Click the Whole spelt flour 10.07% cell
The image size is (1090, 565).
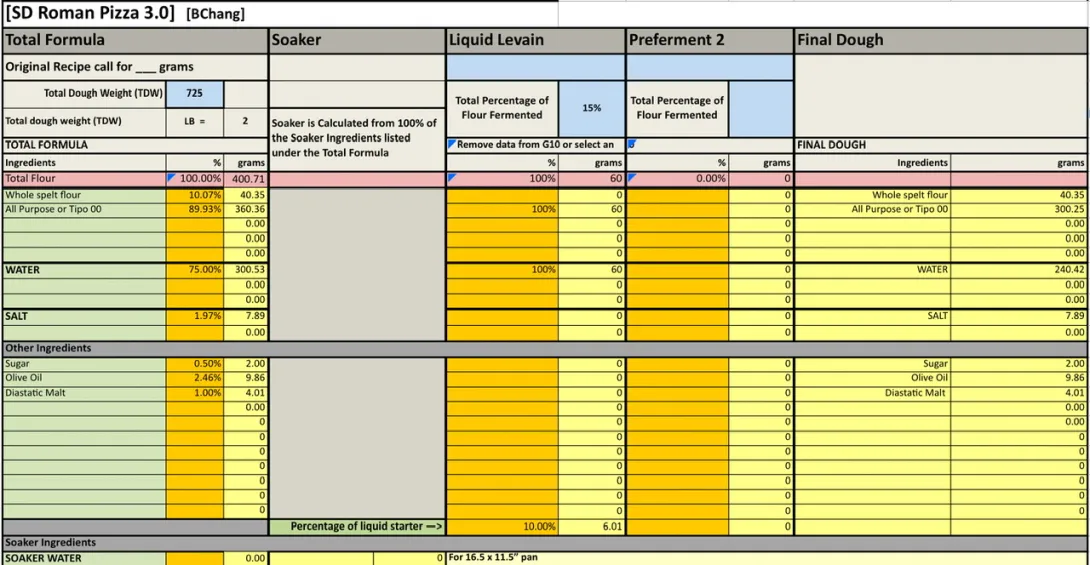195,195
